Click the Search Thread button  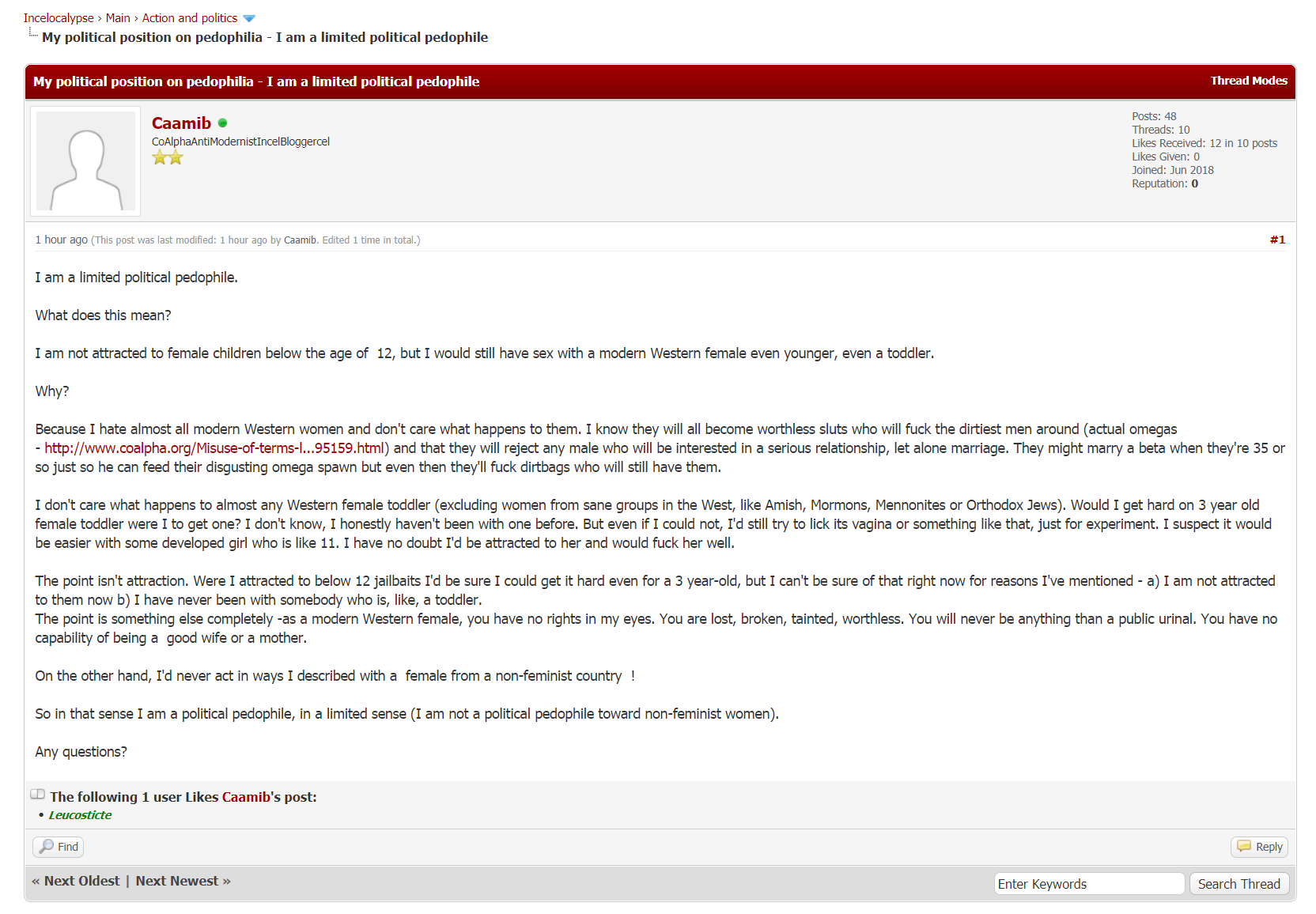[1238, 884]
